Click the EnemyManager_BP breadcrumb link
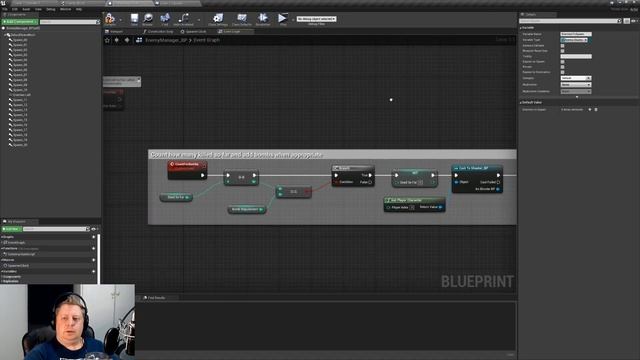 (166, 40)
